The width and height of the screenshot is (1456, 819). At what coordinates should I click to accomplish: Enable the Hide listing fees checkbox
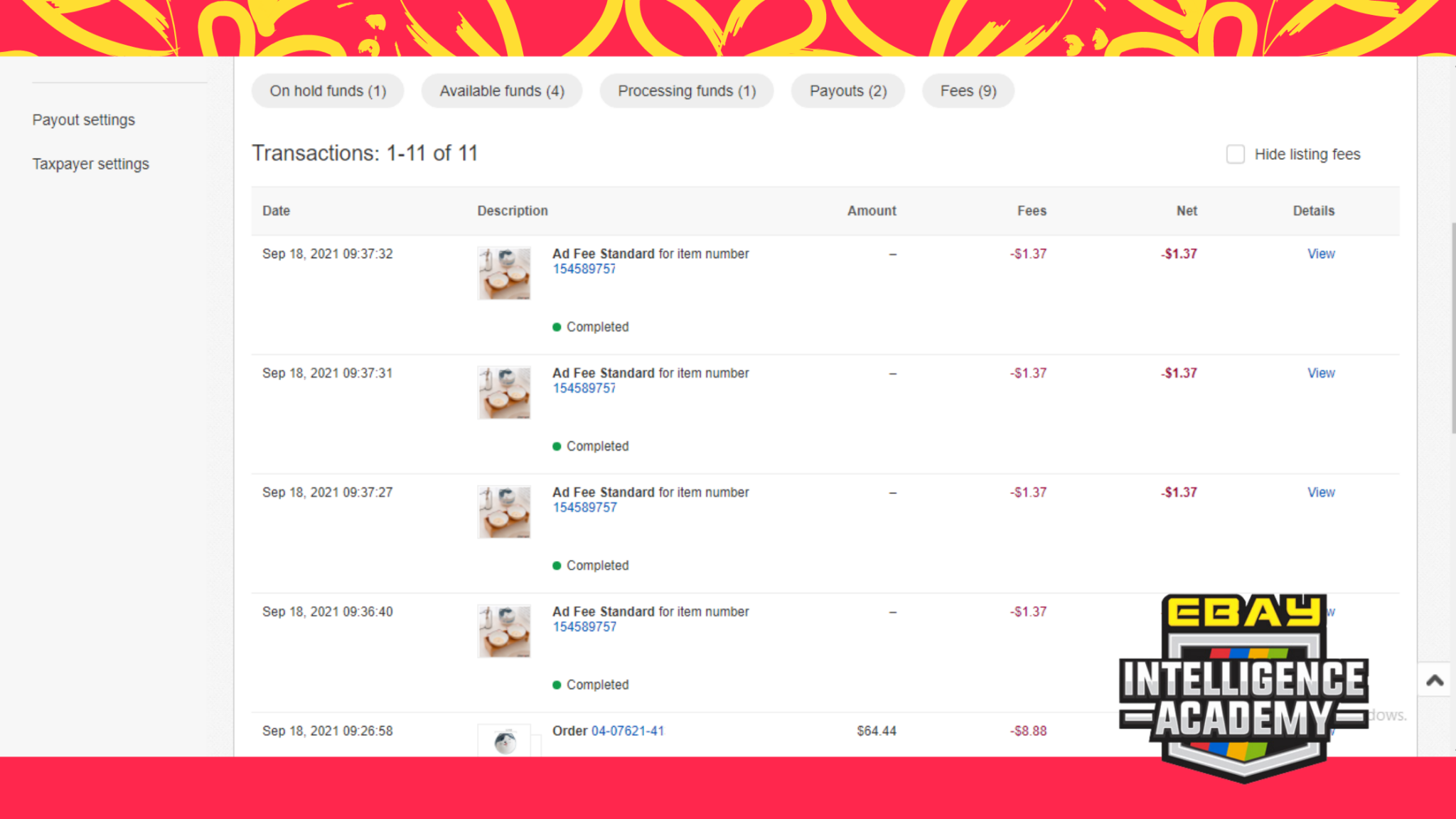tap(1235, 154)
